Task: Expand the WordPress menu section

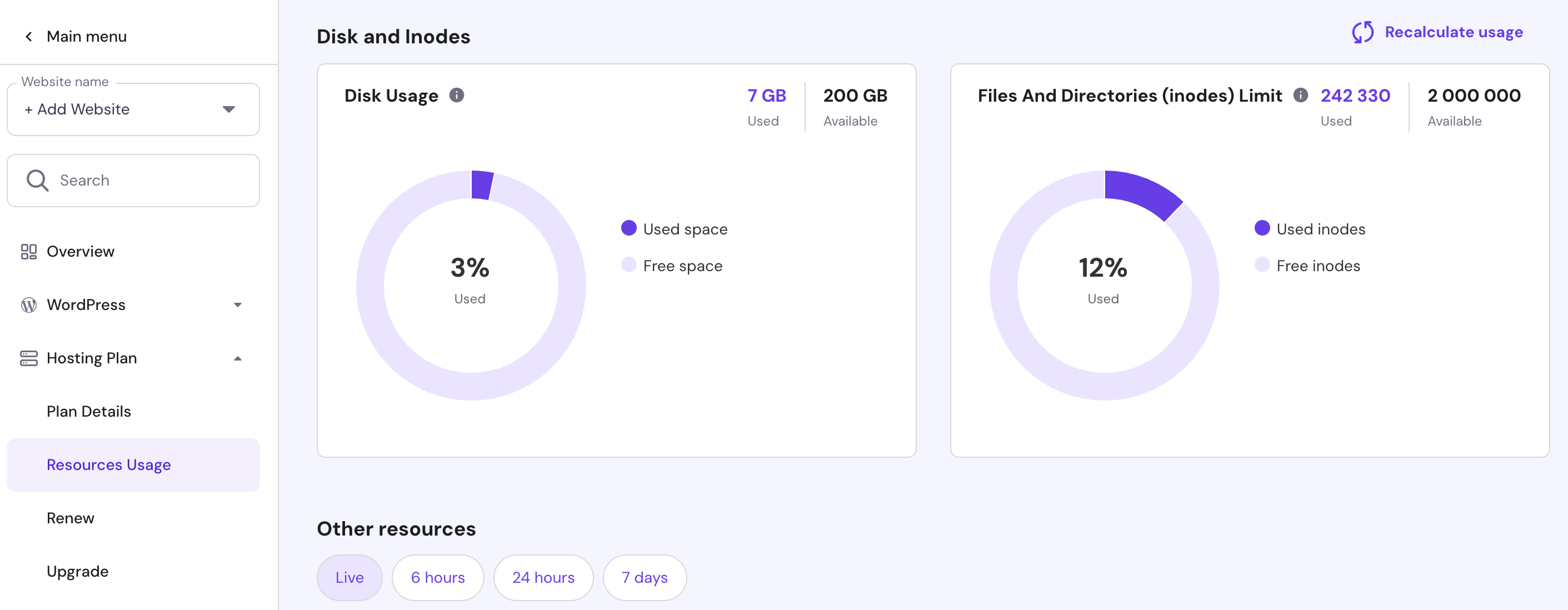Action: coord(237,305)
